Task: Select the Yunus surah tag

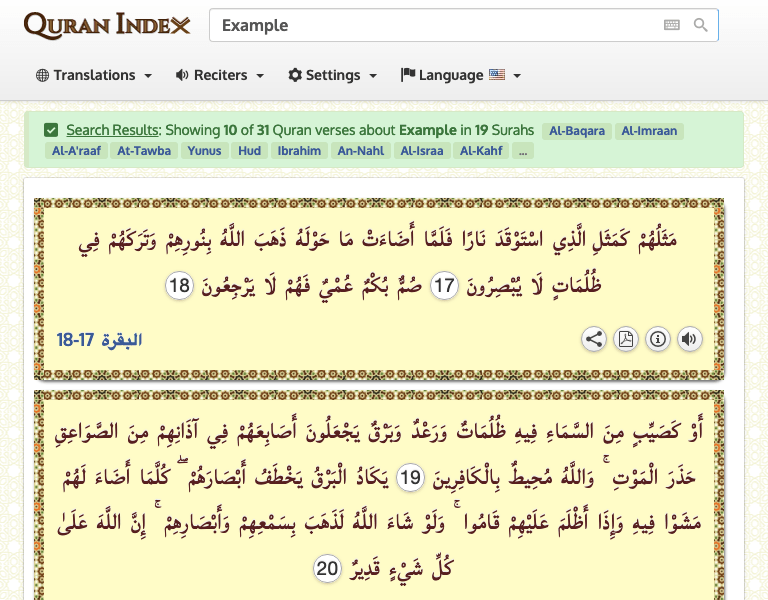Action: pos(204,151)
